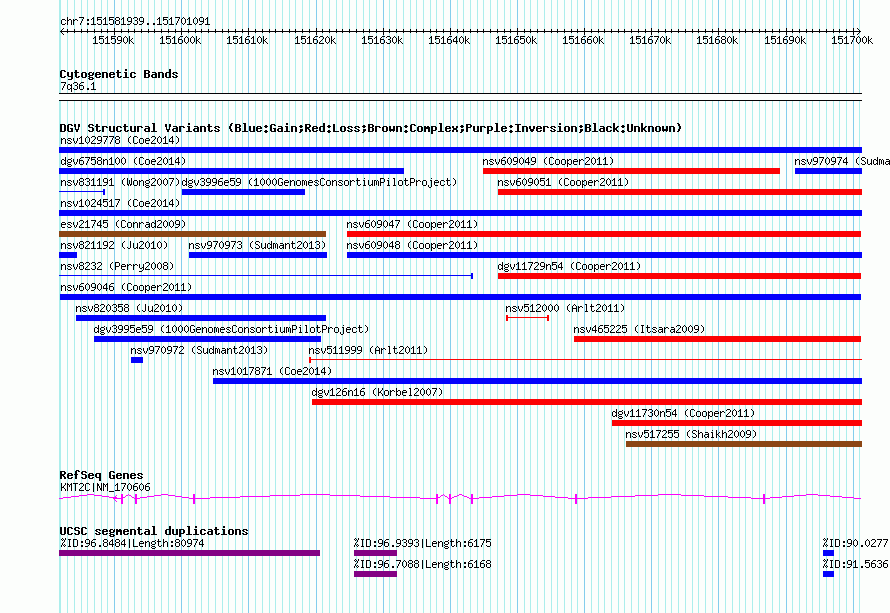Select the 7q36.1 cytogenetic band label
The image size is (890, 613).
(78, 86)
